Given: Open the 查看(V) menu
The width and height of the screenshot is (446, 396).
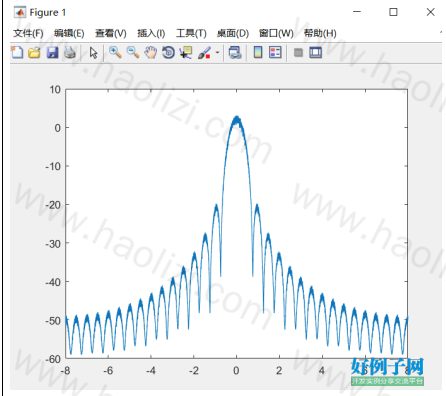Looking at the screenshot, I should (x=111, y=33).
